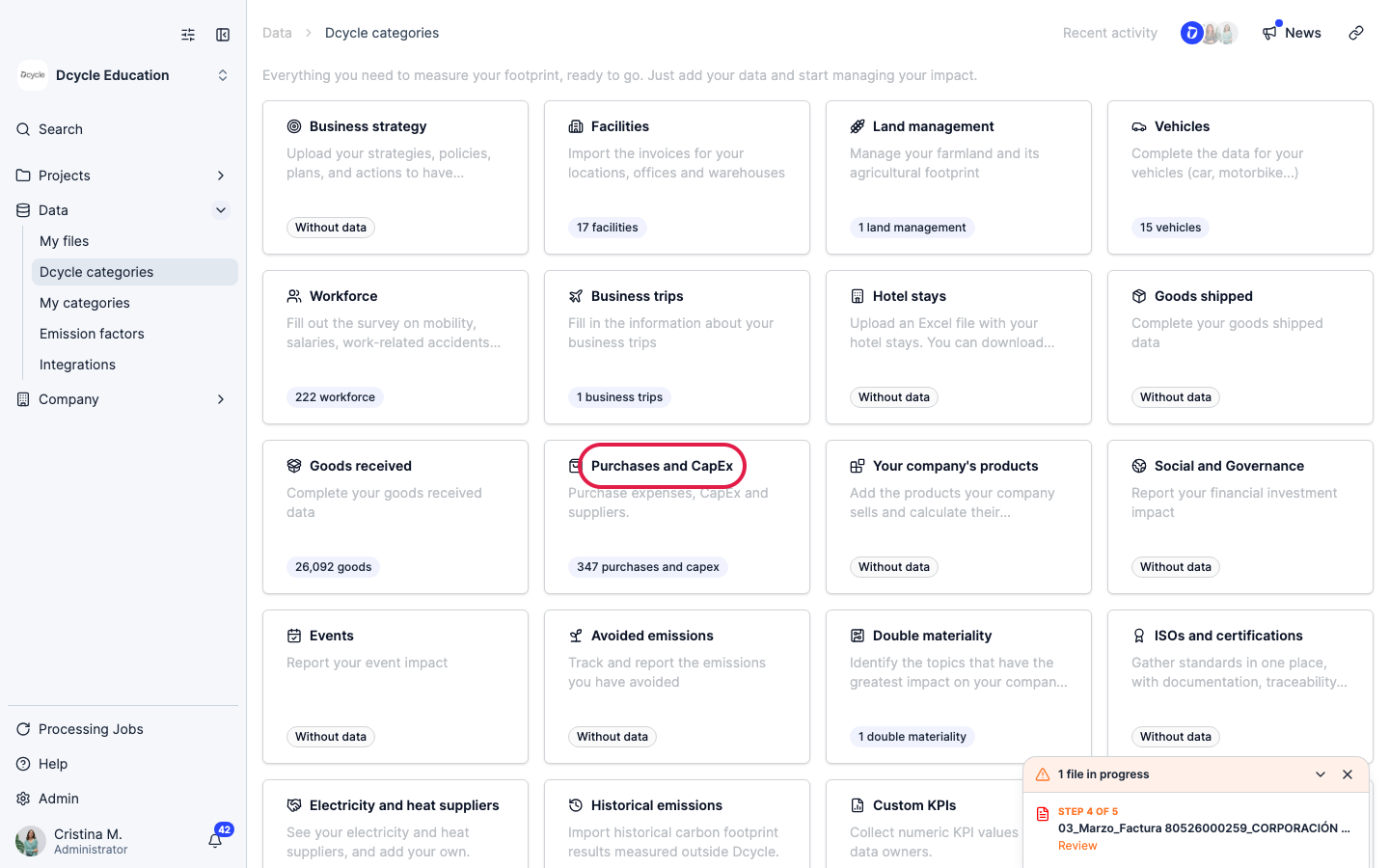Image resolution: width=1389 pixels, height=868 pixels.
Task: Click the recent activity user avatars
Action: point(1210,33)
